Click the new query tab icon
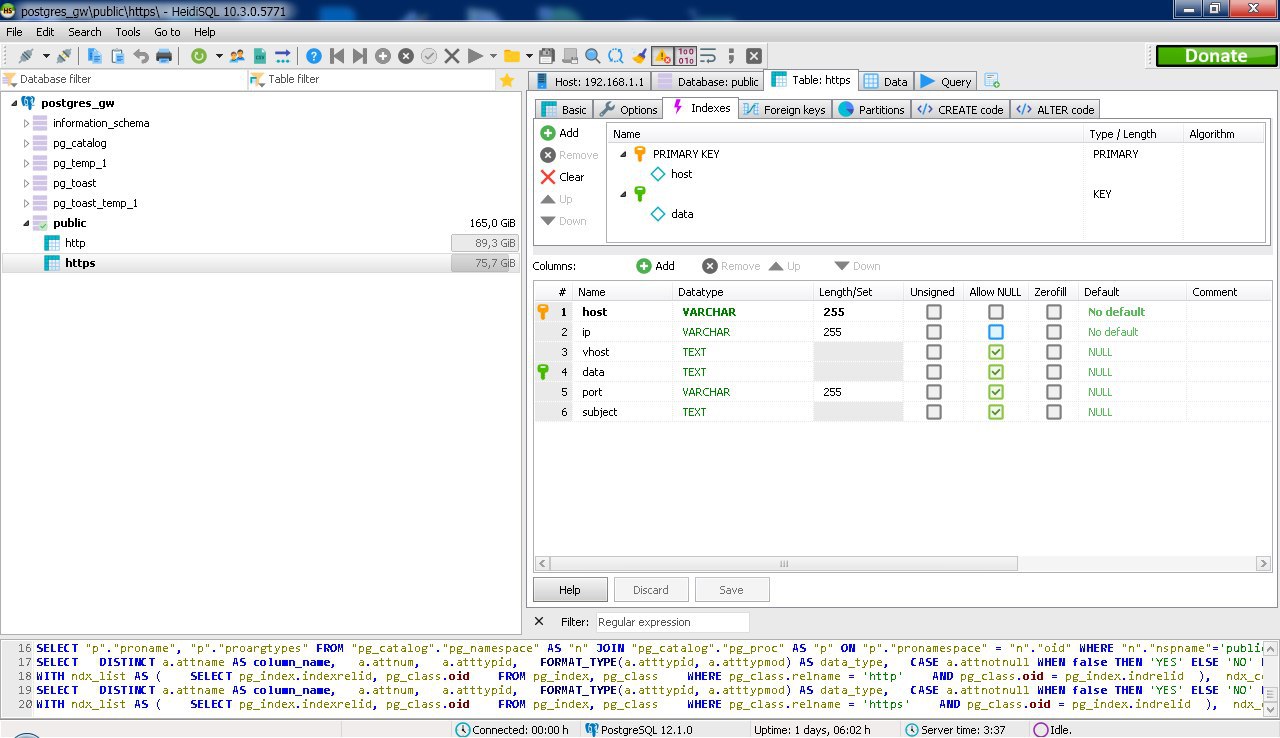Image resolution: width=1280 pixels, height=738 pixels. (x=992, y=81)
